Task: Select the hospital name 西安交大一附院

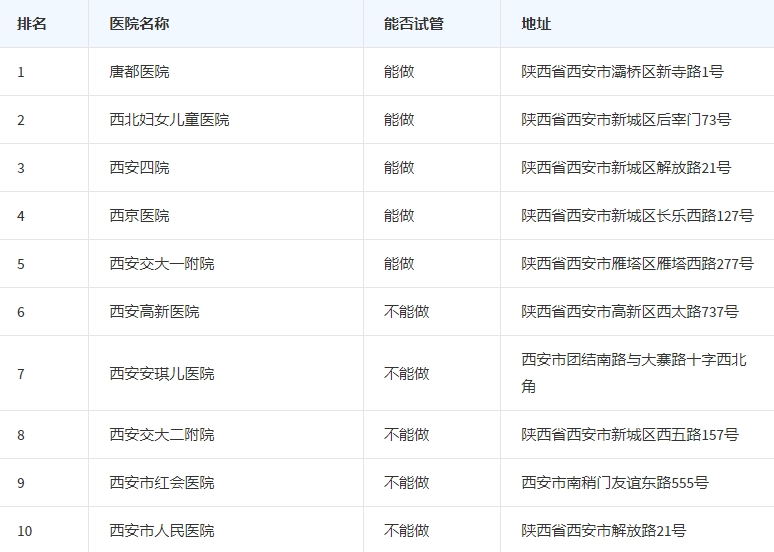Action: click(x=162, y=263)
